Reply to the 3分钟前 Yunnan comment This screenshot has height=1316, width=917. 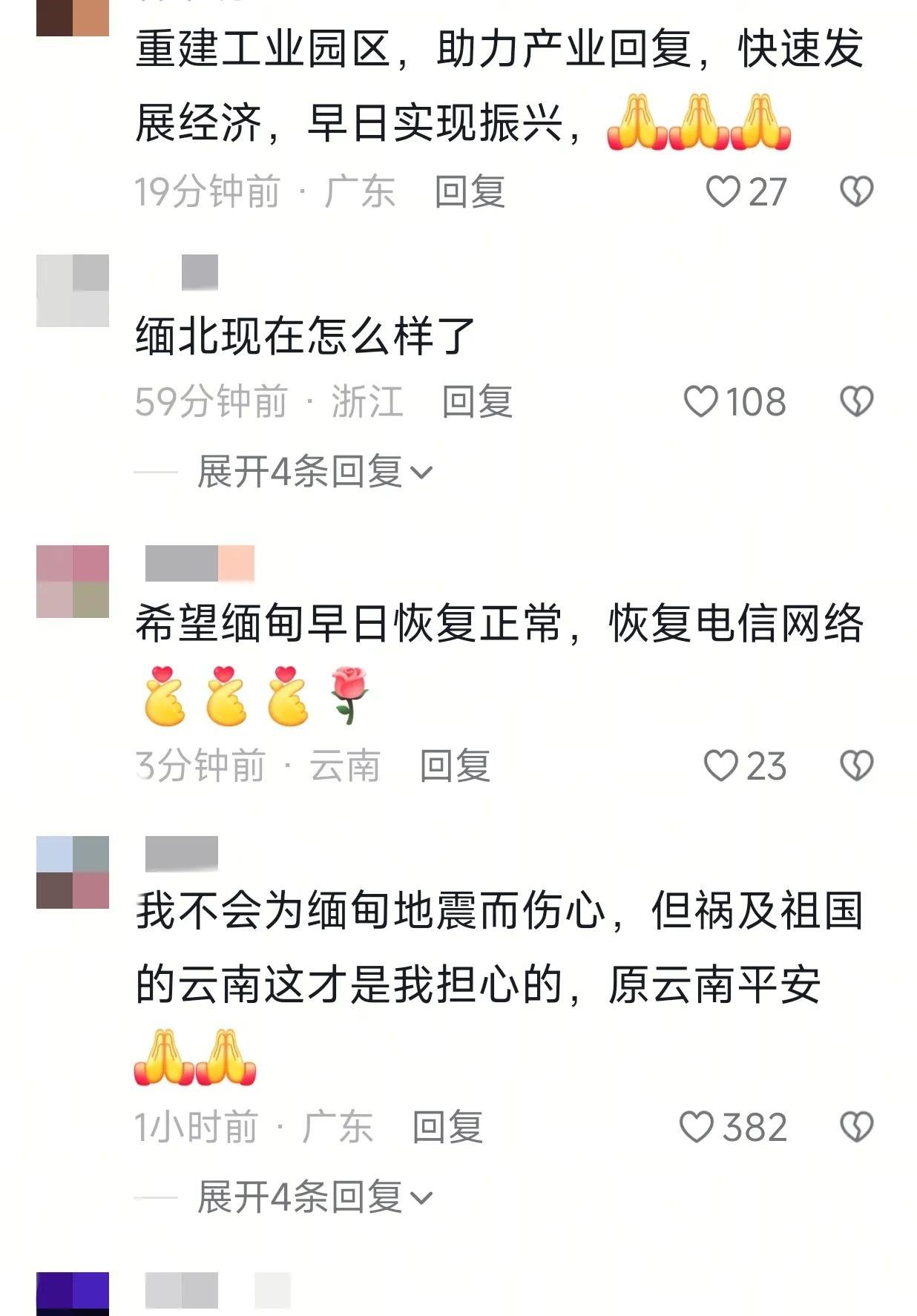(455, 766)
